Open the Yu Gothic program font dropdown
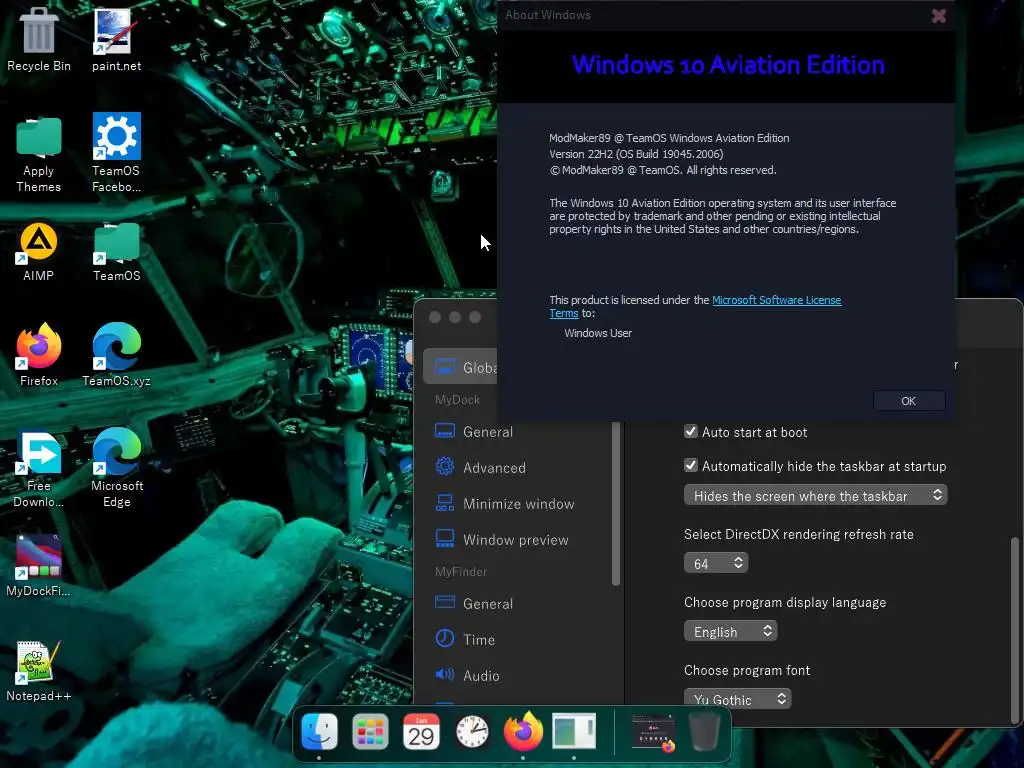The width and height of the screenshot is (1024, 768). coord(737,699)
